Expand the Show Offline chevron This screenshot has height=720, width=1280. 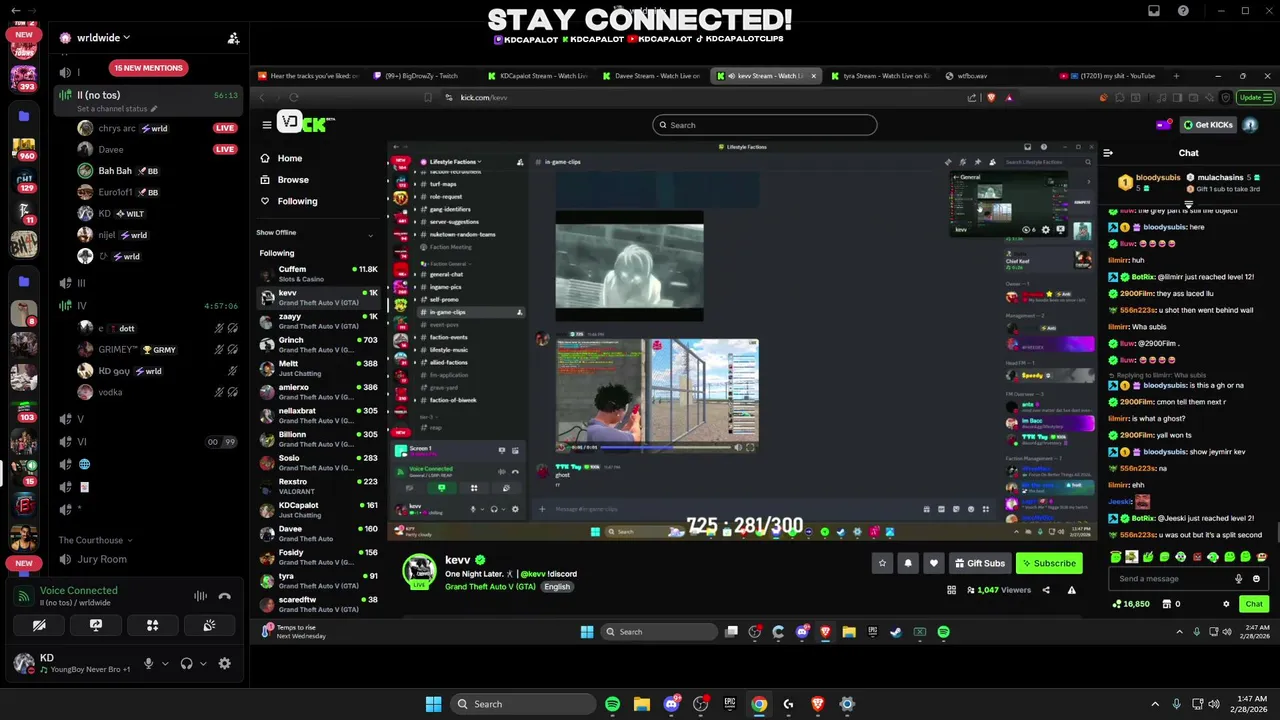click(x=370, y=234)
